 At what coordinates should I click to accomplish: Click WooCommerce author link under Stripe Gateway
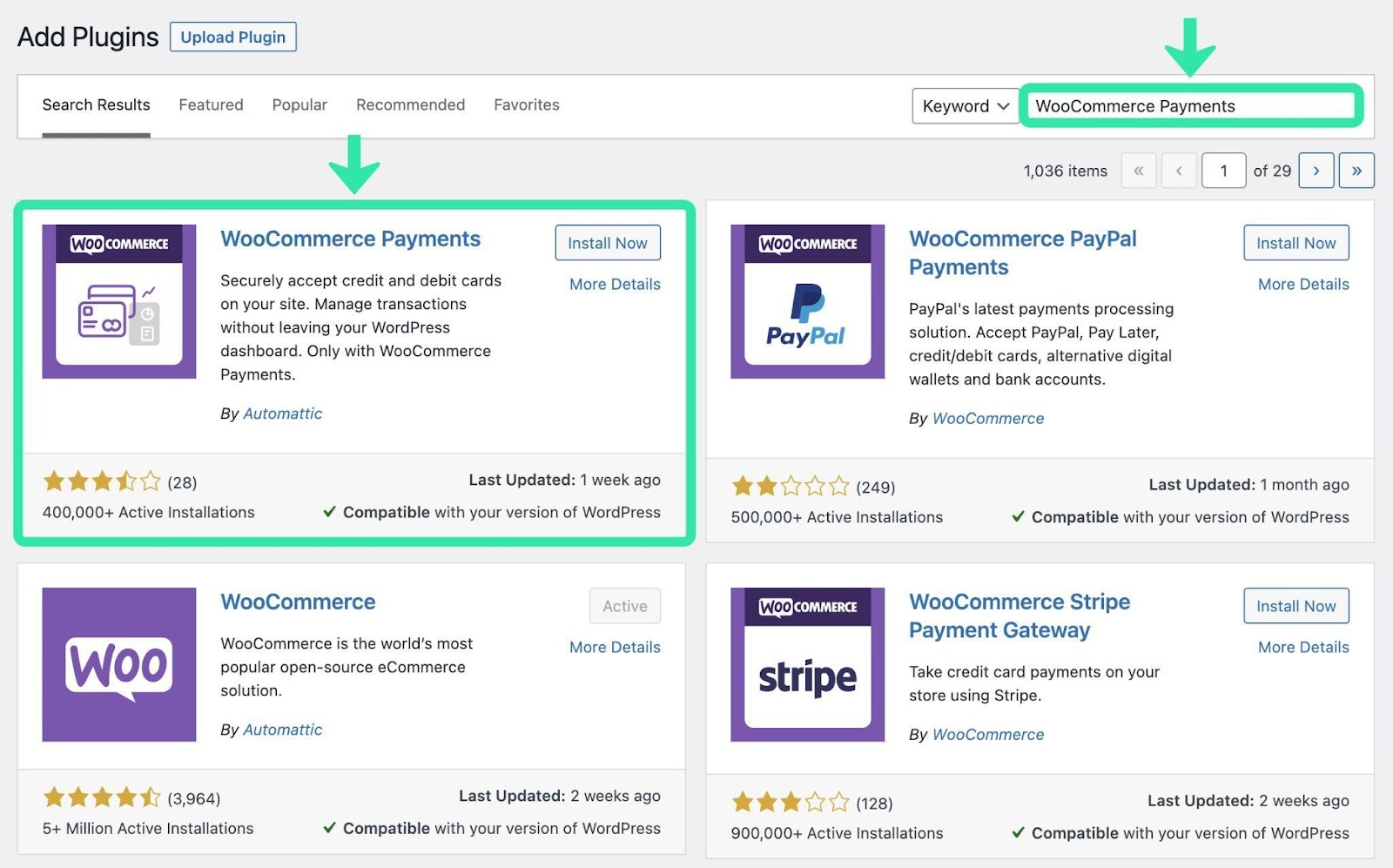988,735
